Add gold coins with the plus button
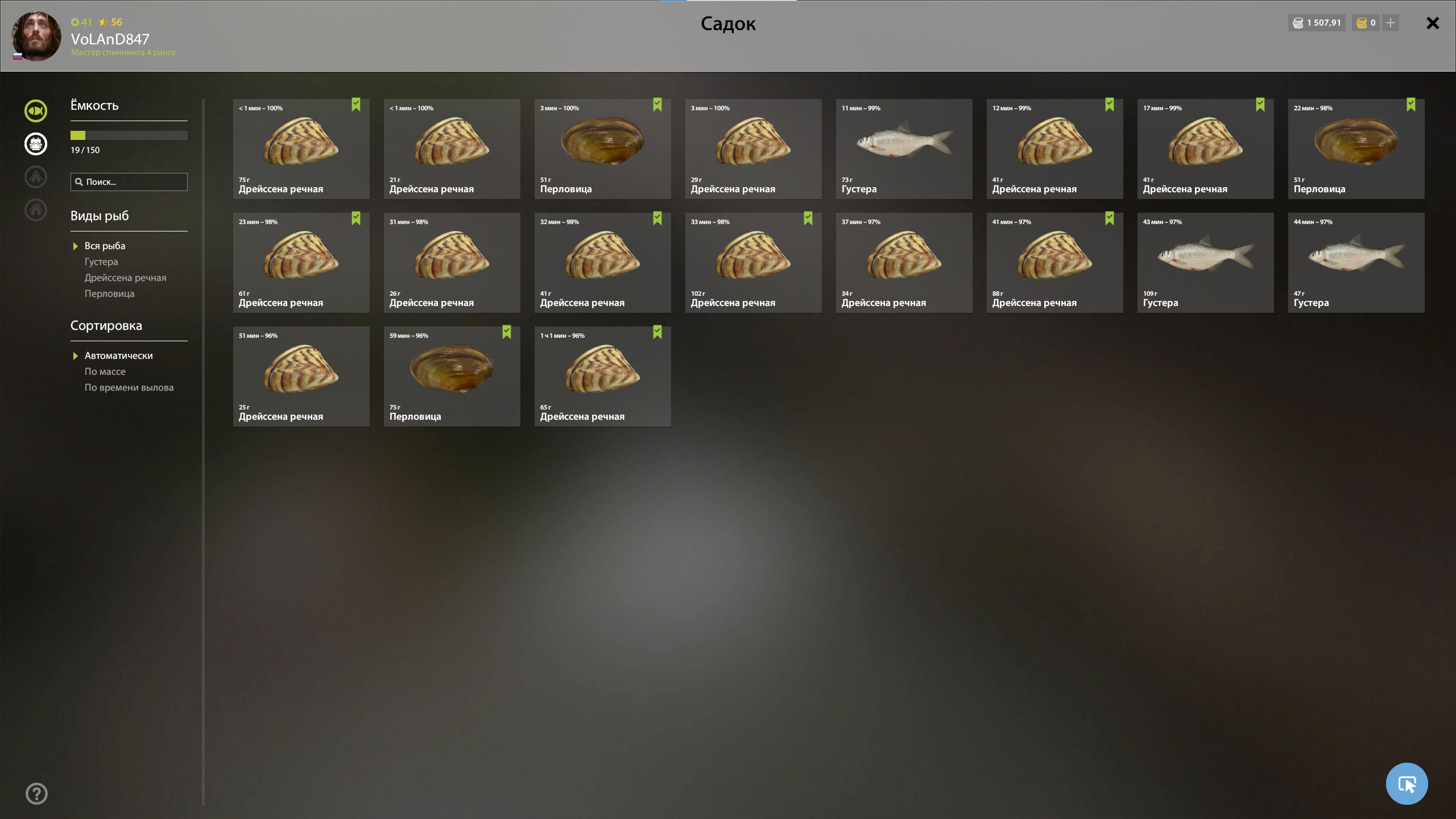1456x819 pixels. point(1391,23)
